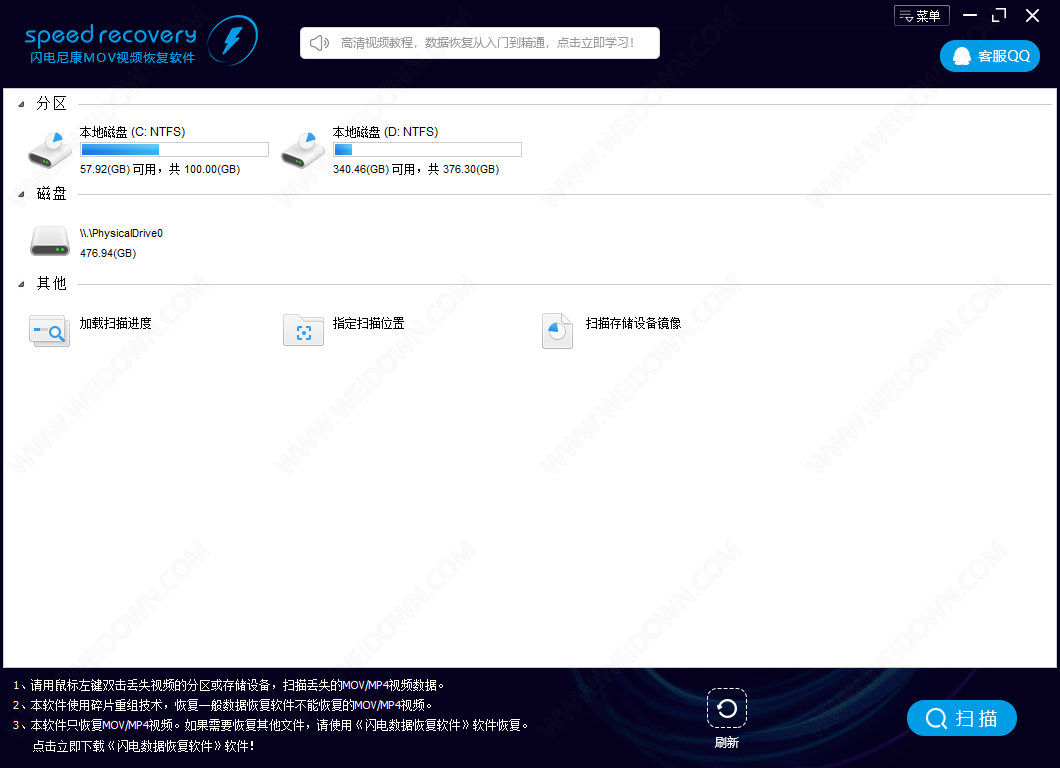This screenshot has width=1060, height=768.
Task: Collapse the 其他 section
Action: coord(21,284)
